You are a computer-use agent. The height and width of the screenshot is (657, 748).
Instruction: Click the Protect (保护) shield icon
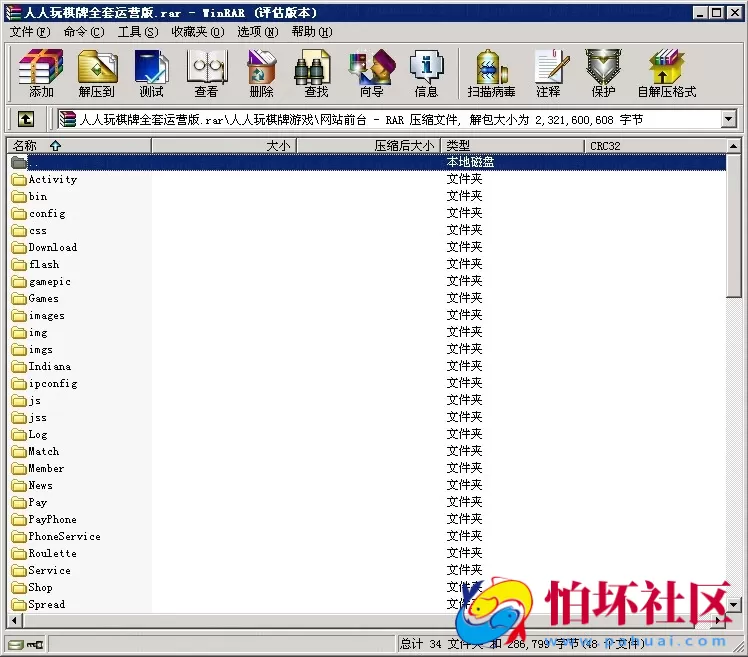[603, 73]
